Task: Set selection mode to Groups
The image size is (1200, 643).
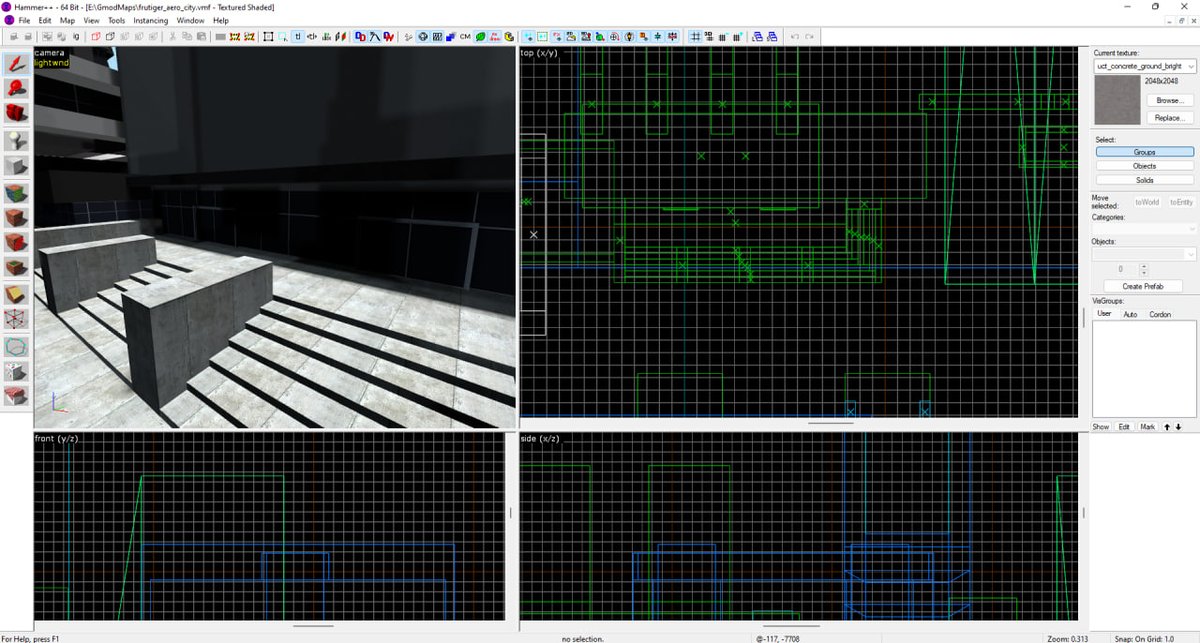Action: click(1144, 152)
